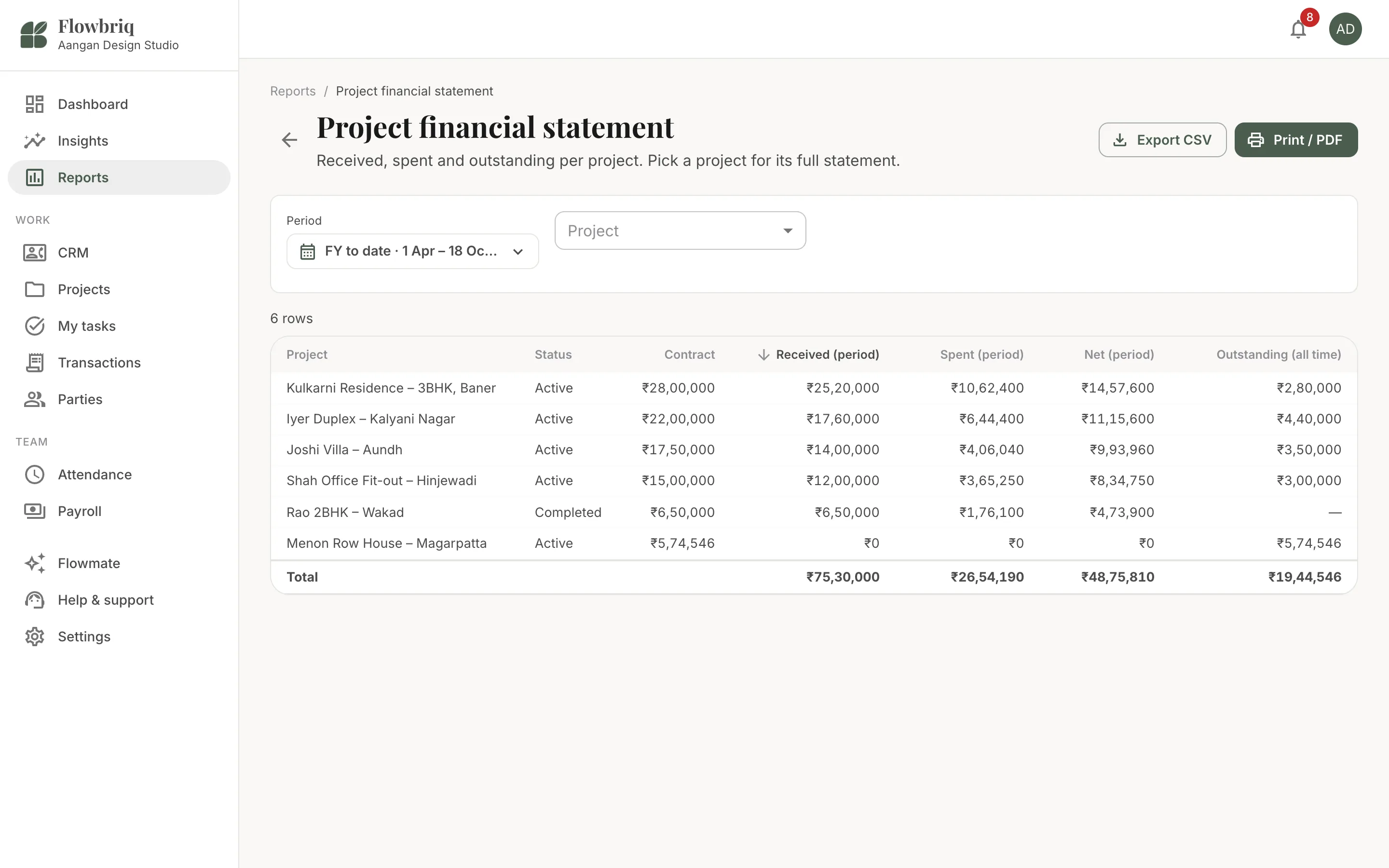Sort by Outstanding (all time) header
The image size is (1389, 868).
(x=1278, y=355)
